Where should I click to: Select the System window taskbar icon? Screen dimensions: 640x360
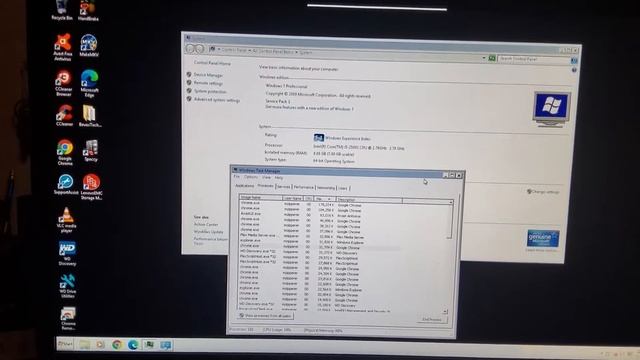click(x=165, y=346)
